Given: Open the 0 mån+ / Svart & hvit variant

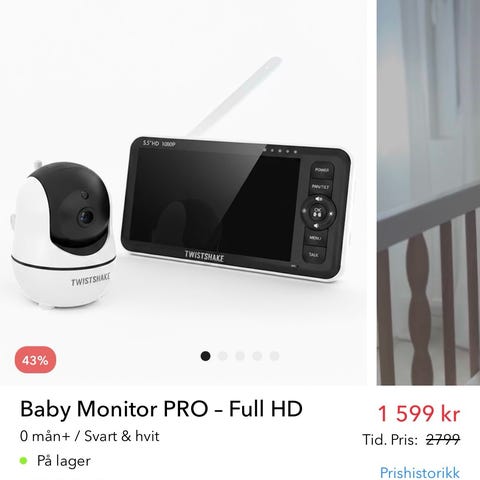Looking at the screenshot, I should 90,436.
